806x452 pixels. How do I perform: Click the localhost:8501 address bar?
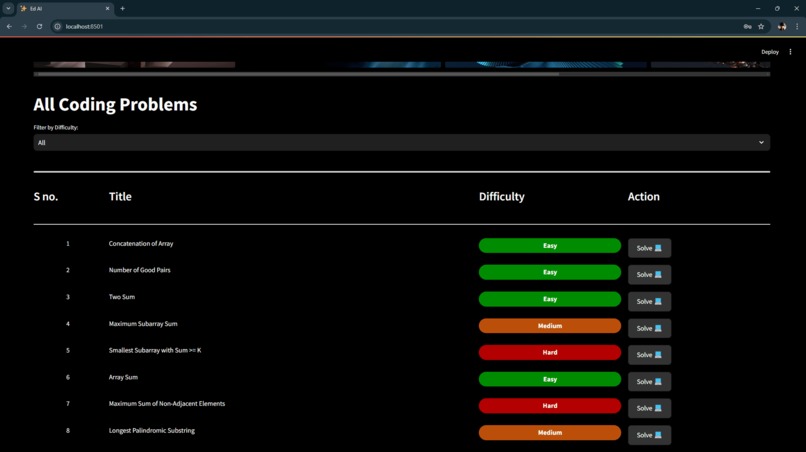coord(401,26)
